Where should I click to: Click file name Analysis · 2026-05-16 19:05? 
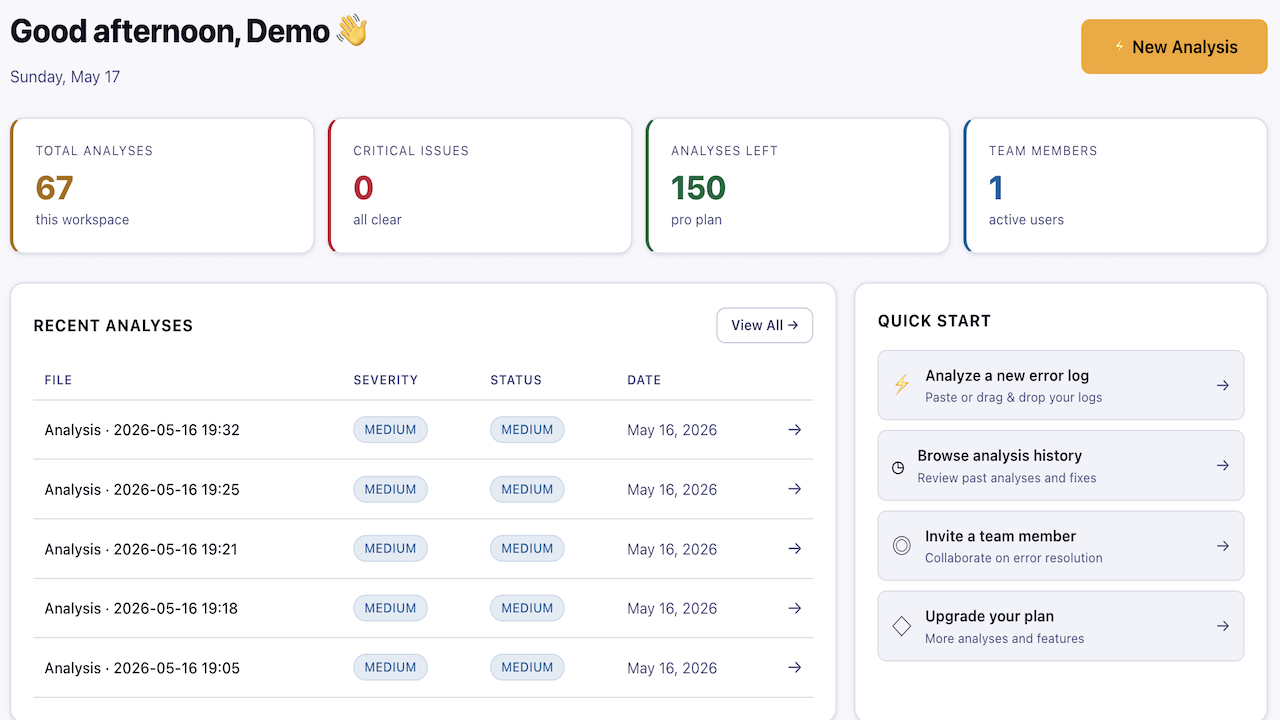point(142,668)
